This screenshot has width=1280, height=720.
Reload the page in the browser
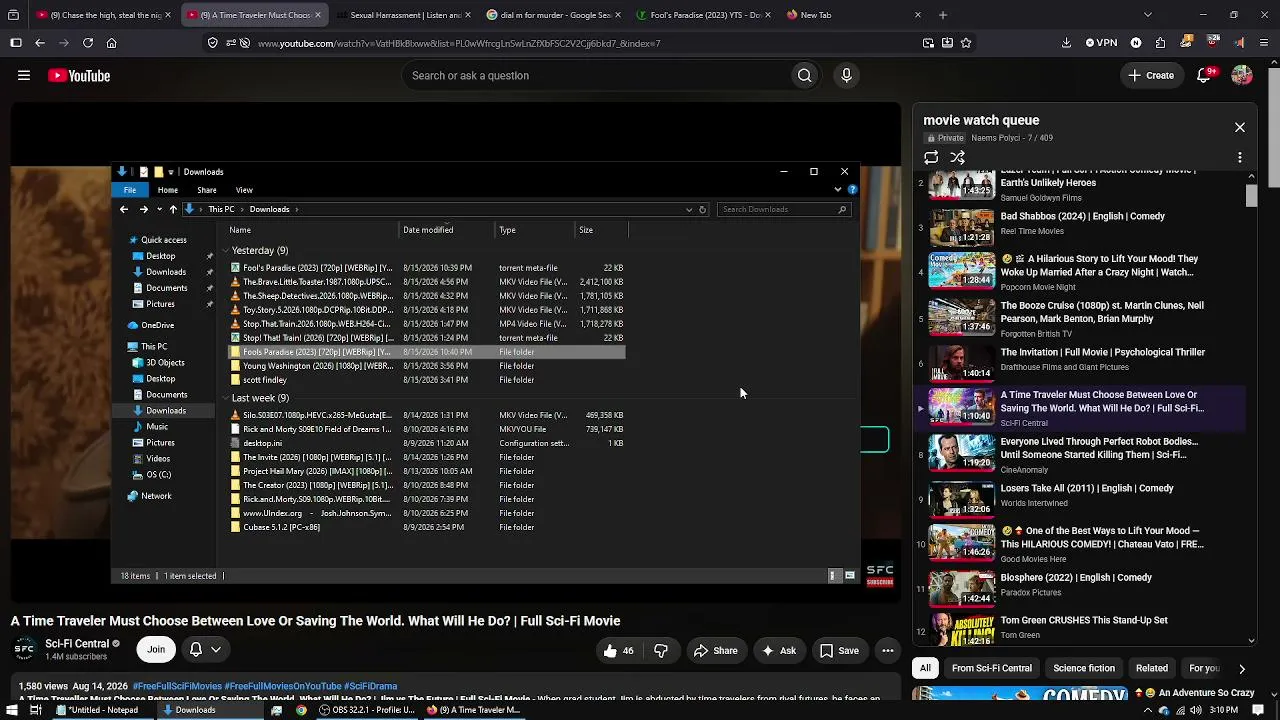click(88, 43)
